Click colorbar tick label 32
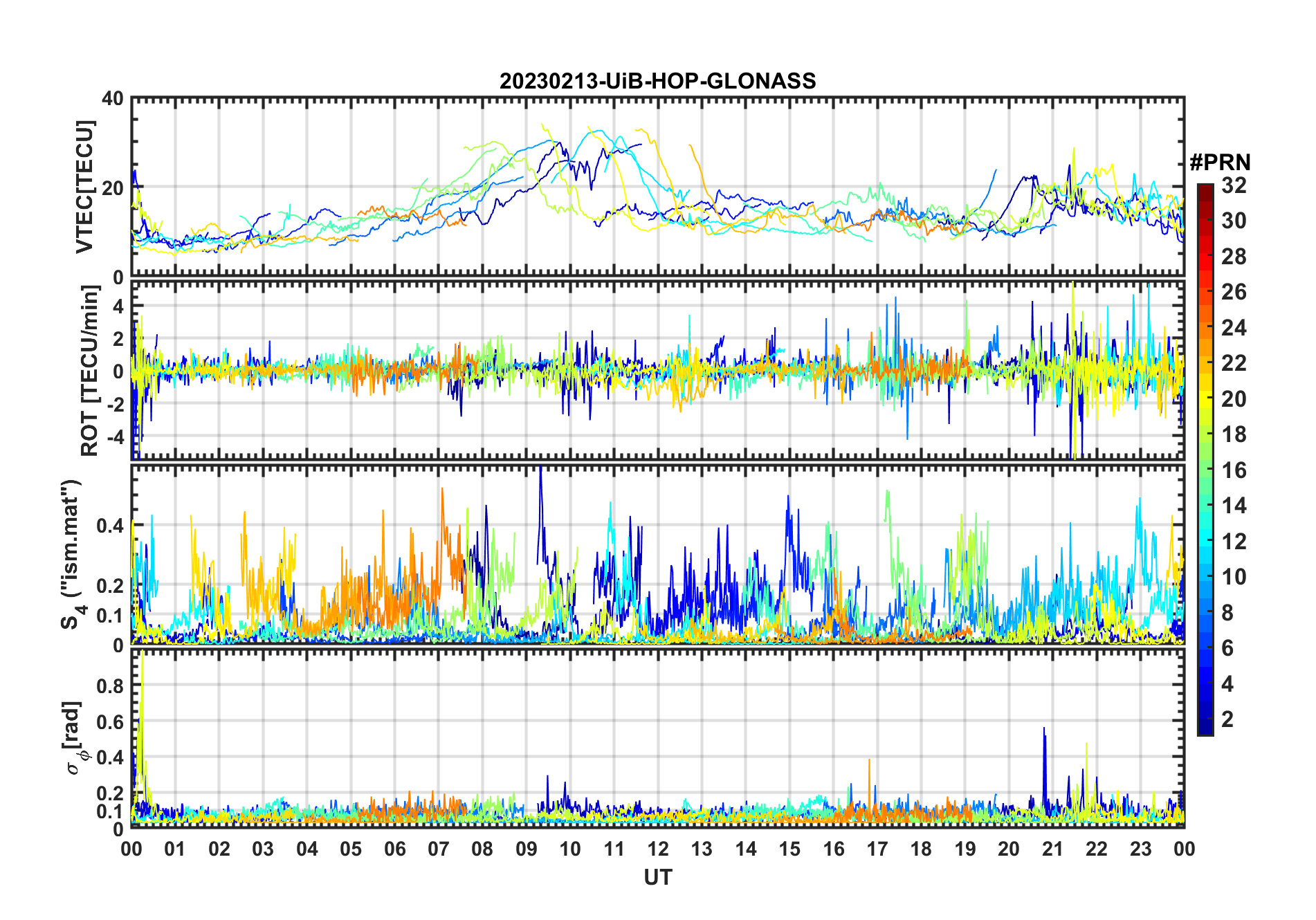The image size is (1316, 920). tap(1234, 185)
